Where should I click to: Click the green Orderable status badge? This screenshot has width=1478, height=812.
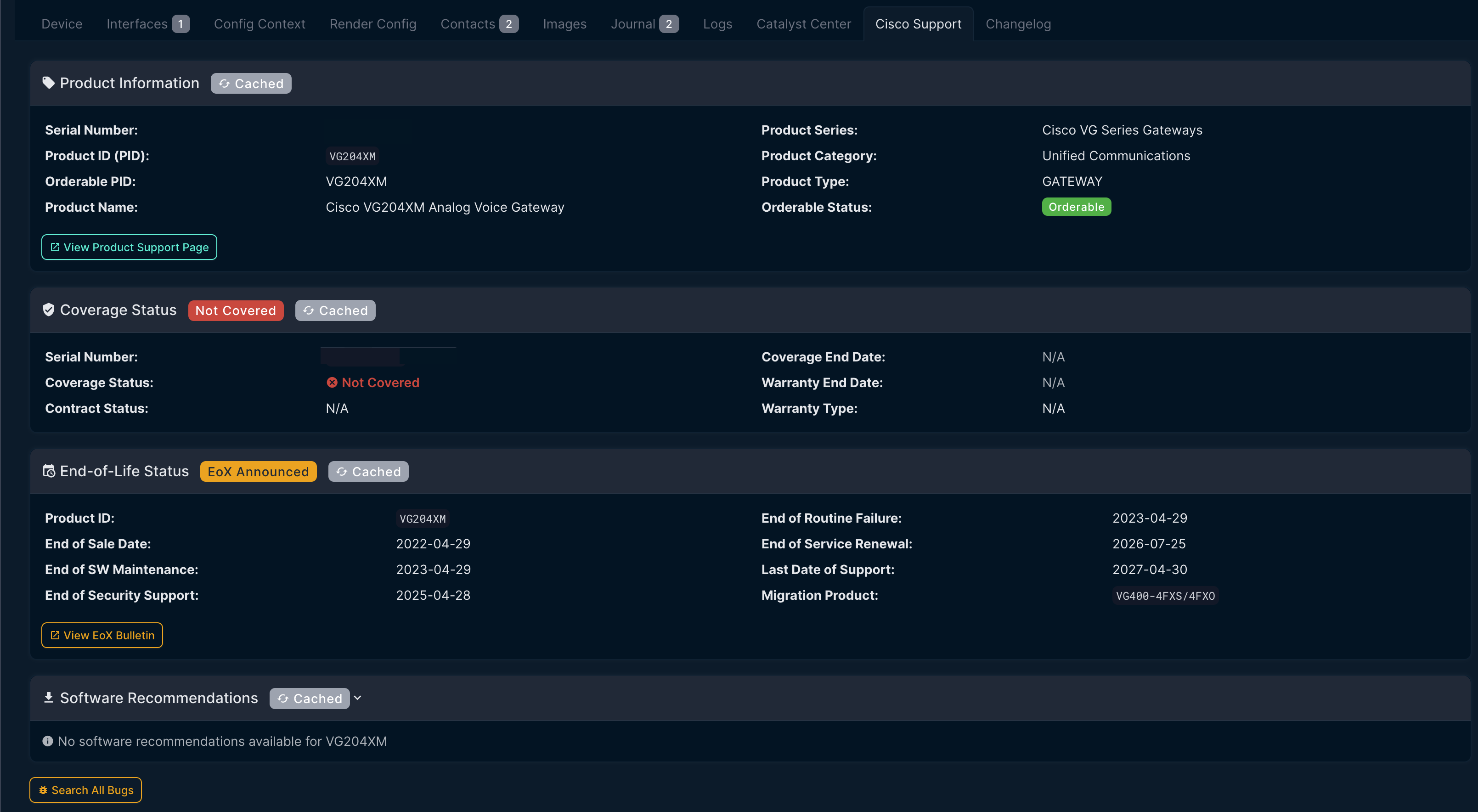coord(1077,207)
